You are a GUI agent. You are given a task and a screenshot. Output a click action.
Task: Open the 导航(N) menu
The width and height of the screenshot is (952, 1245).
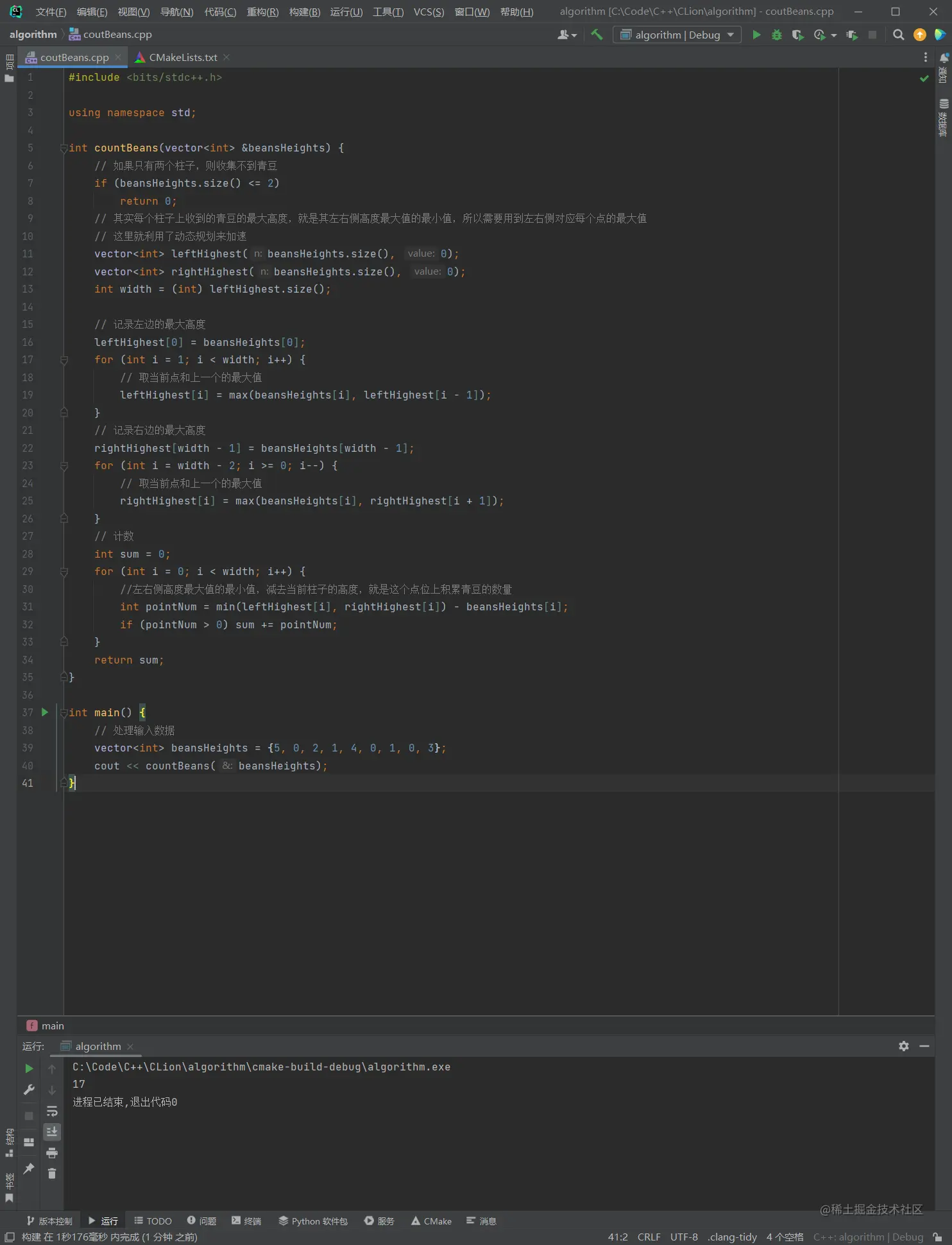tap(176, 12)
